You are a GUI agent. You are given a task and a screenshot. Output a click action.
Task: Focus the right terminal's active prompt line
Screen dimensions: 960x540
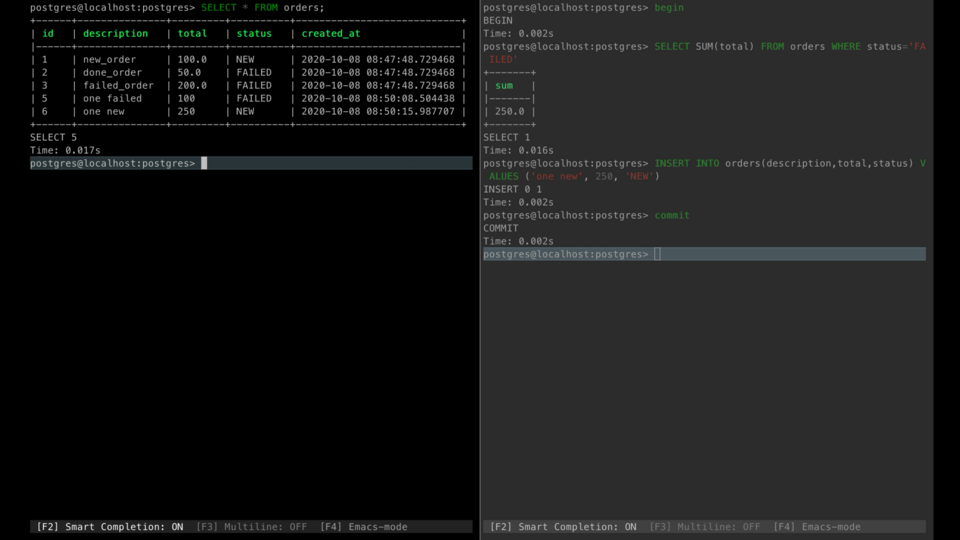click(704, 254)
